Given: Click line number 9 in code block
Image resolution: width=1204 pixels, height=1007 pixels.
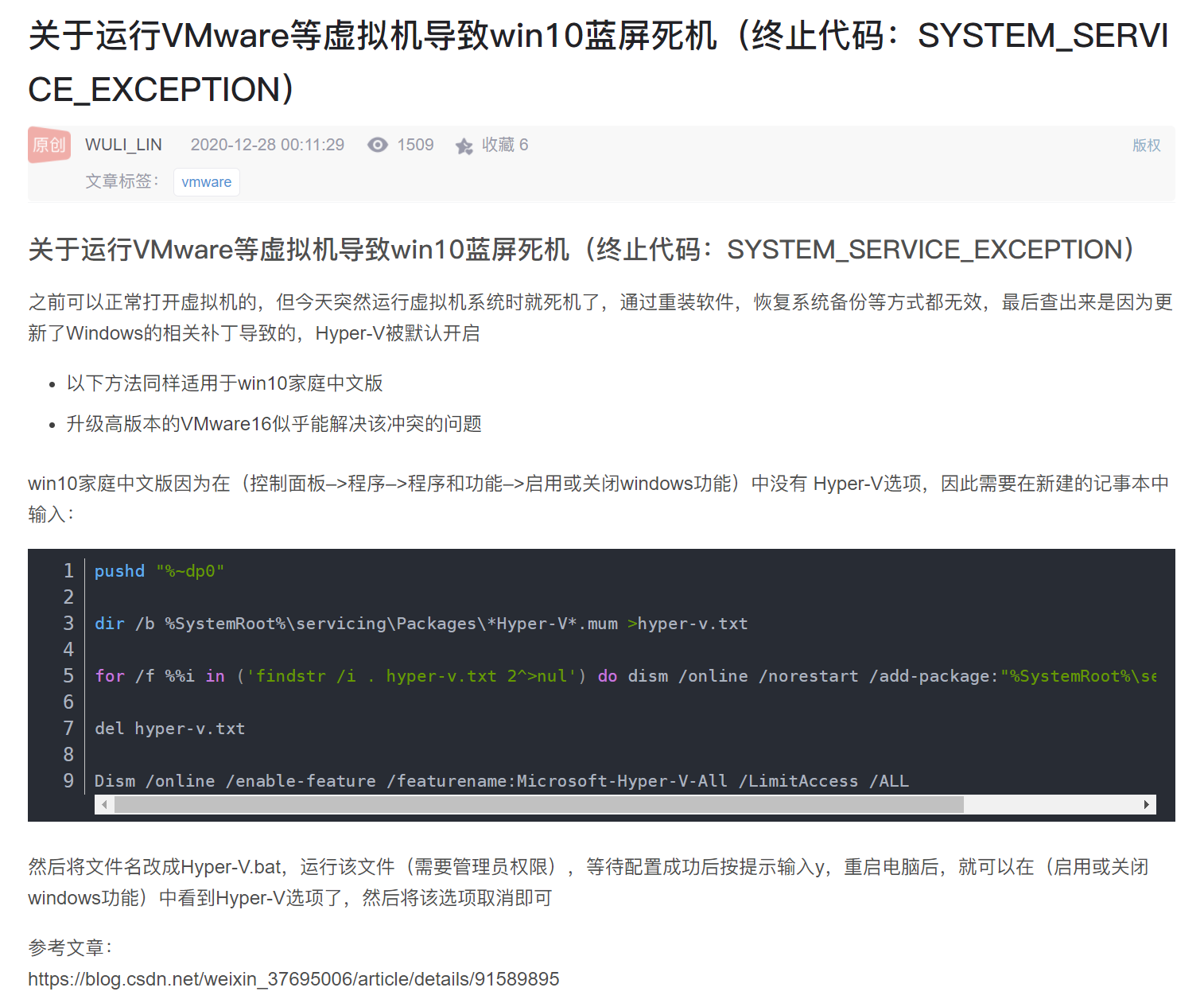Looking at the screenshot, I should 68,781.
